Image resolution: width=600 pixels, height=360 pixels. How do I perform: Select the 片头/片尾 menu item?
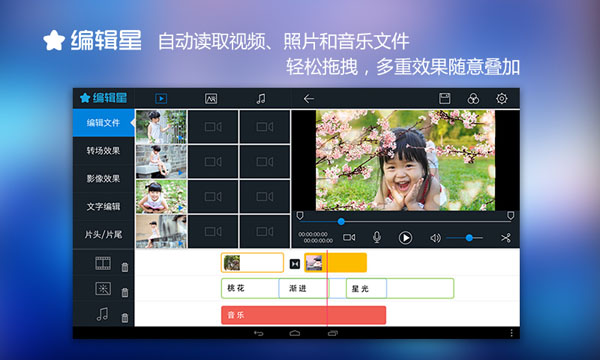click(103, 235)
